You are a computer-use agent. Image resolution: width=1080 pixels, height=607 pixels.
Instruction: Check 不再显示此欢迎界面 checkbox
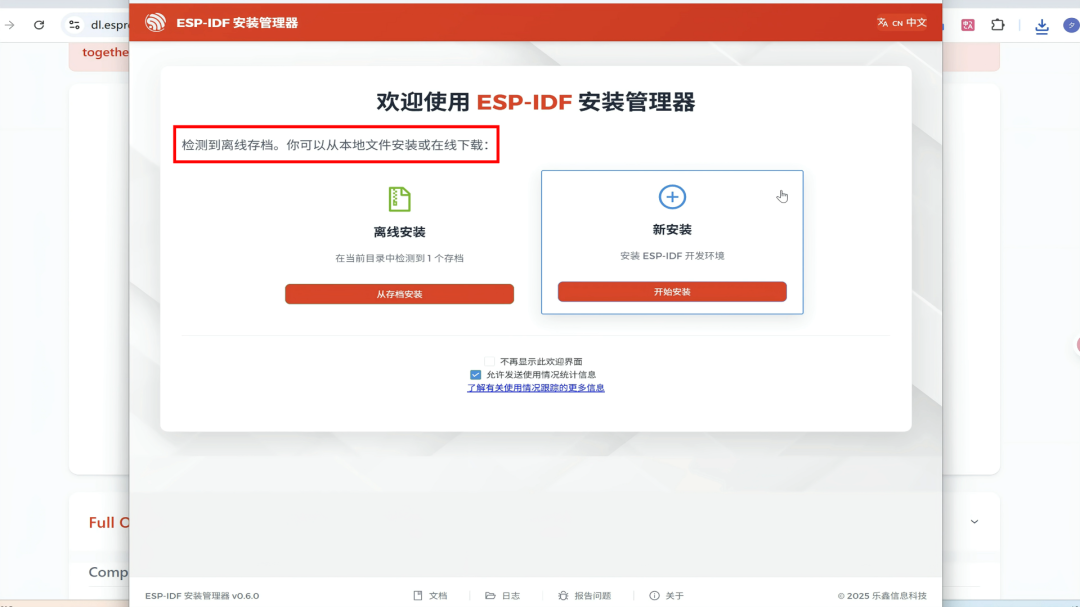[x=490, y=362]
